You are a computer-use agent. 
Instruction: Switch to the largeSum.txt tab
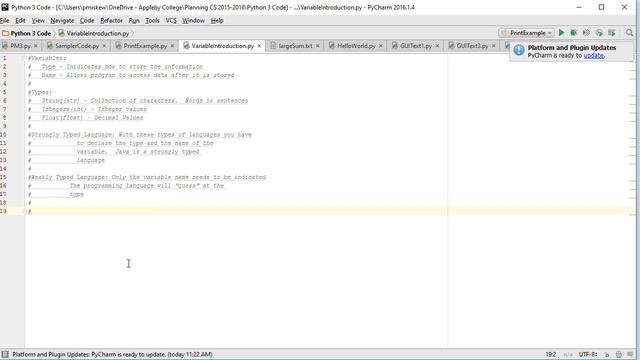pyautogui.click(x=295, y=46)
